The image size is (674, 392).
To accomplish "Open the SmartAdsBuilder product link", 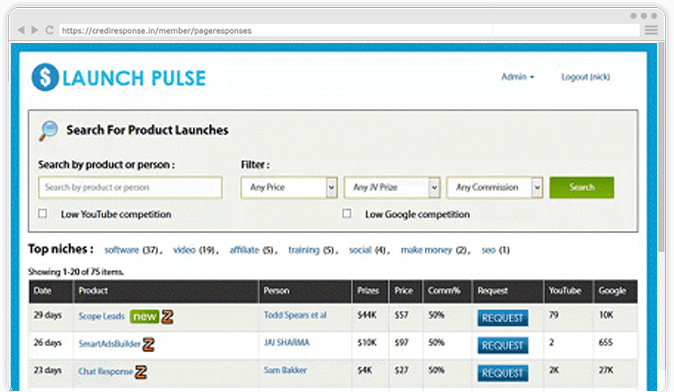I will (110, 344).
